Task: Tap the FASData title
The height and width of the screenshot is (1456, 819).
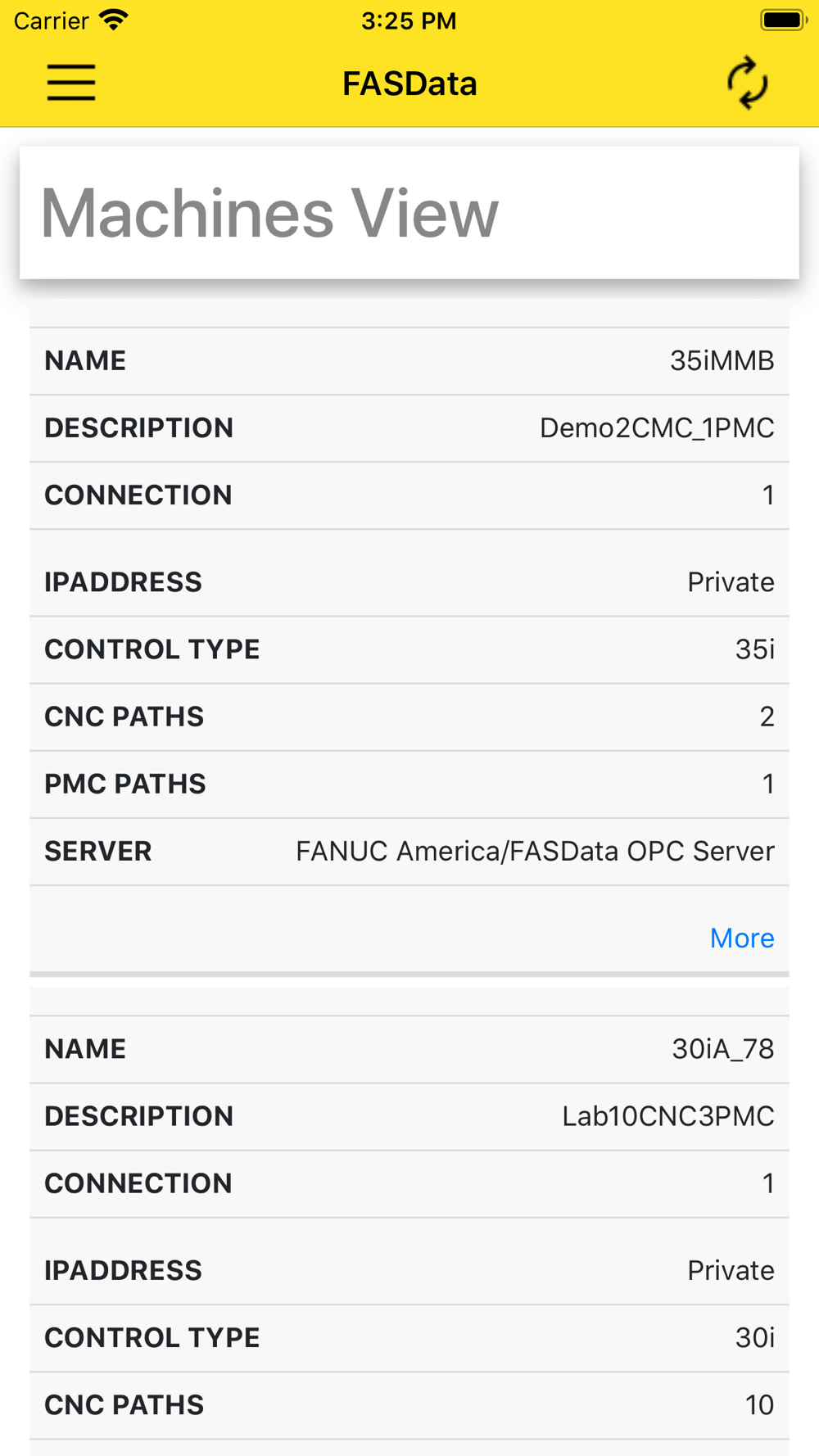Action: (409, 84)
